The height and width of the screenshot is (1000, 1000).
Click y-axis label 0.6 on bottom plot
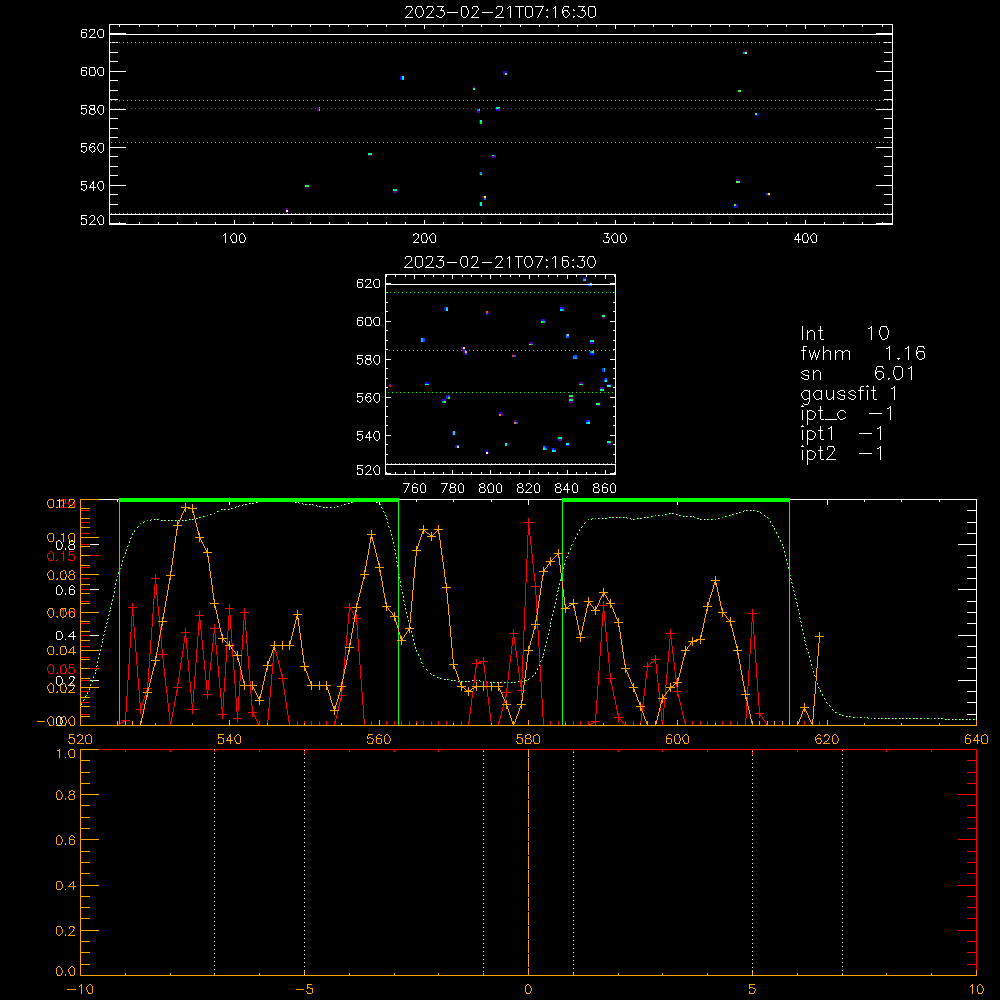(66, 841)
